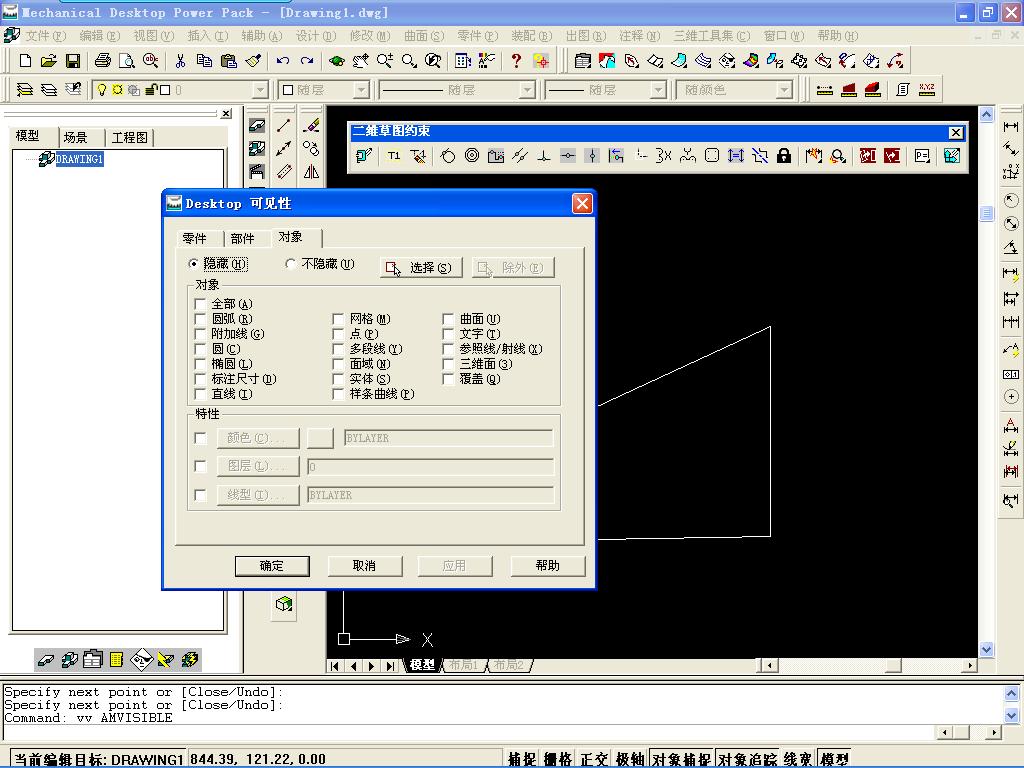Switch to the 场景 browser tab
Screen dimensions: 1024x768
(75, 137)
